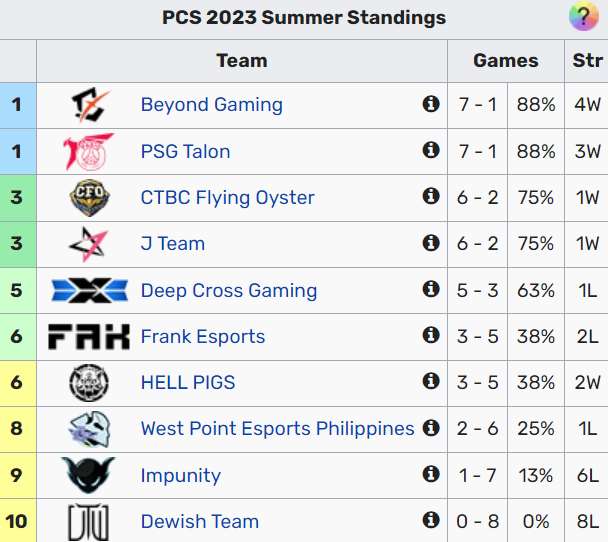Expand info icon for Dewish Team
608x542 pixels.
[x=431, y=520]
